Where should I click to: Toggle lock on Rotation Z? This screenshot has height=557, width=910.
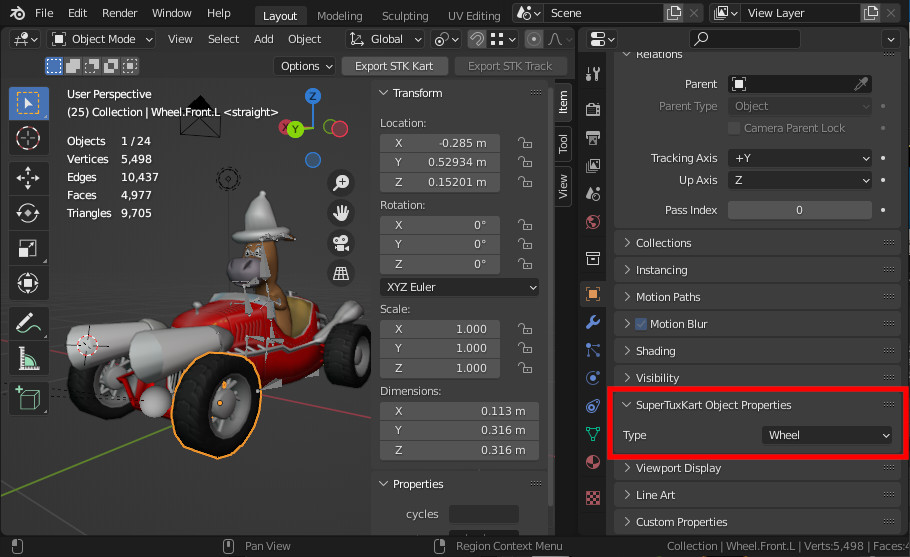(x=525, y=264)
